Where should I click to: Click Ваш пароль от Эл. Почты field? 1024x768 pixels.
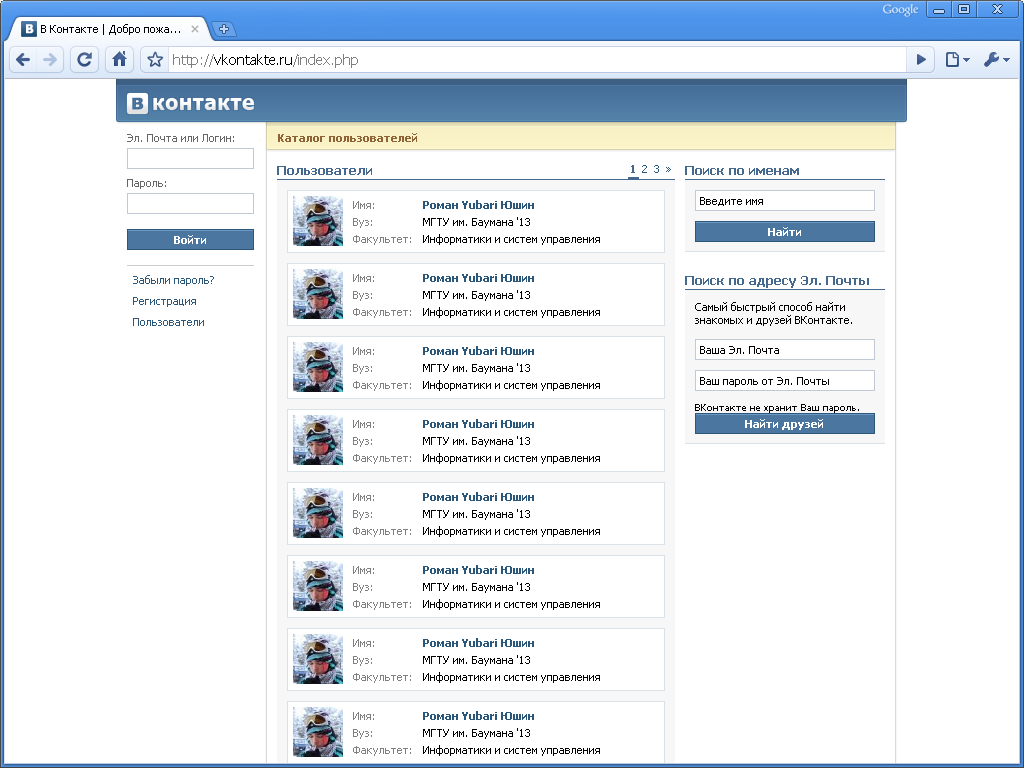[x=784, y=381]
